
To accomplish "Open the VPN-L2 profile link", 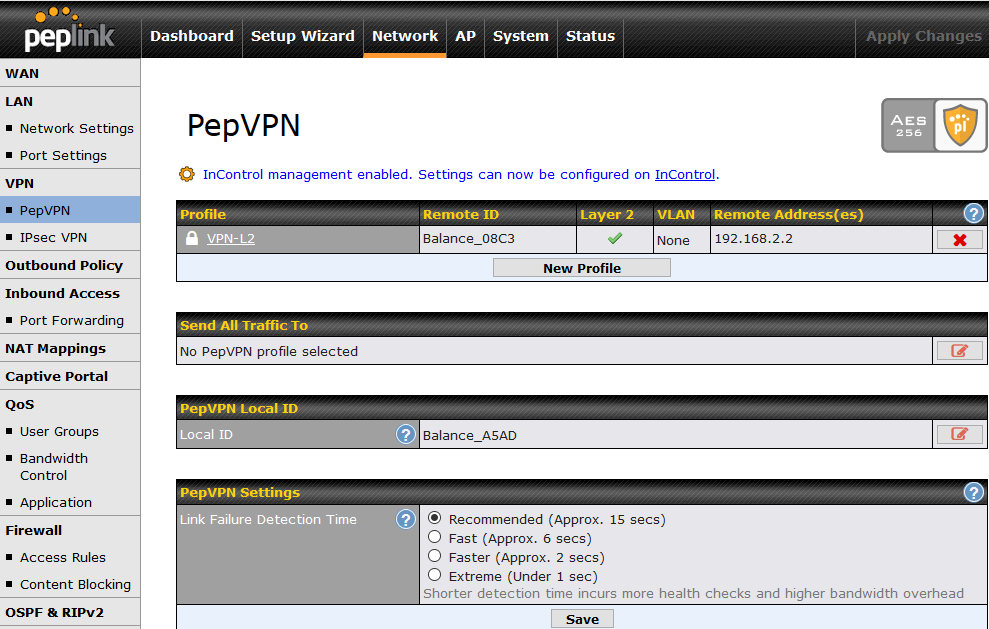I will click(x=231, y=238).
